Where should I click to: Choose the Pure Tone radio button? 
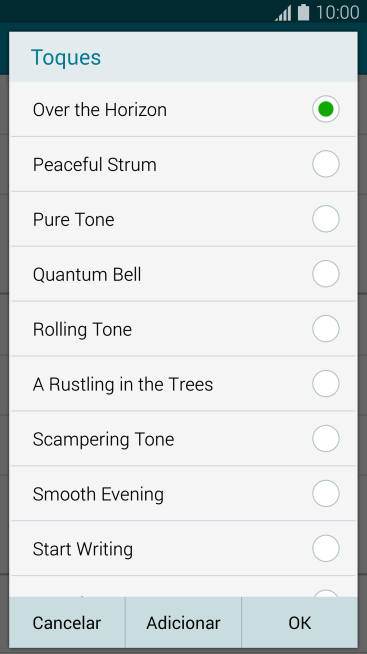326,219
